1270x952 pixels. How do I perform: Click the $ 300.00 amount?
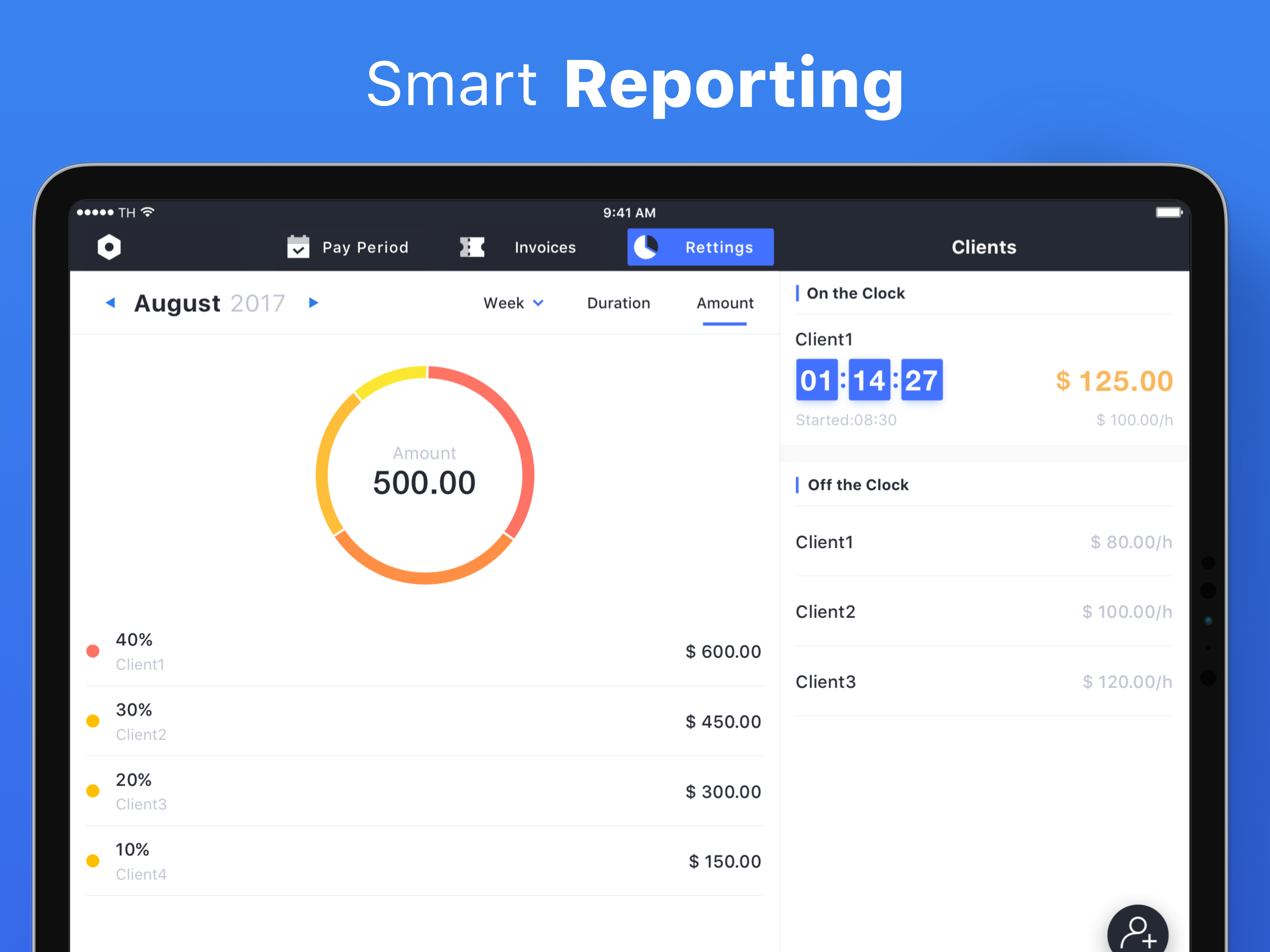tap(723, 792)
